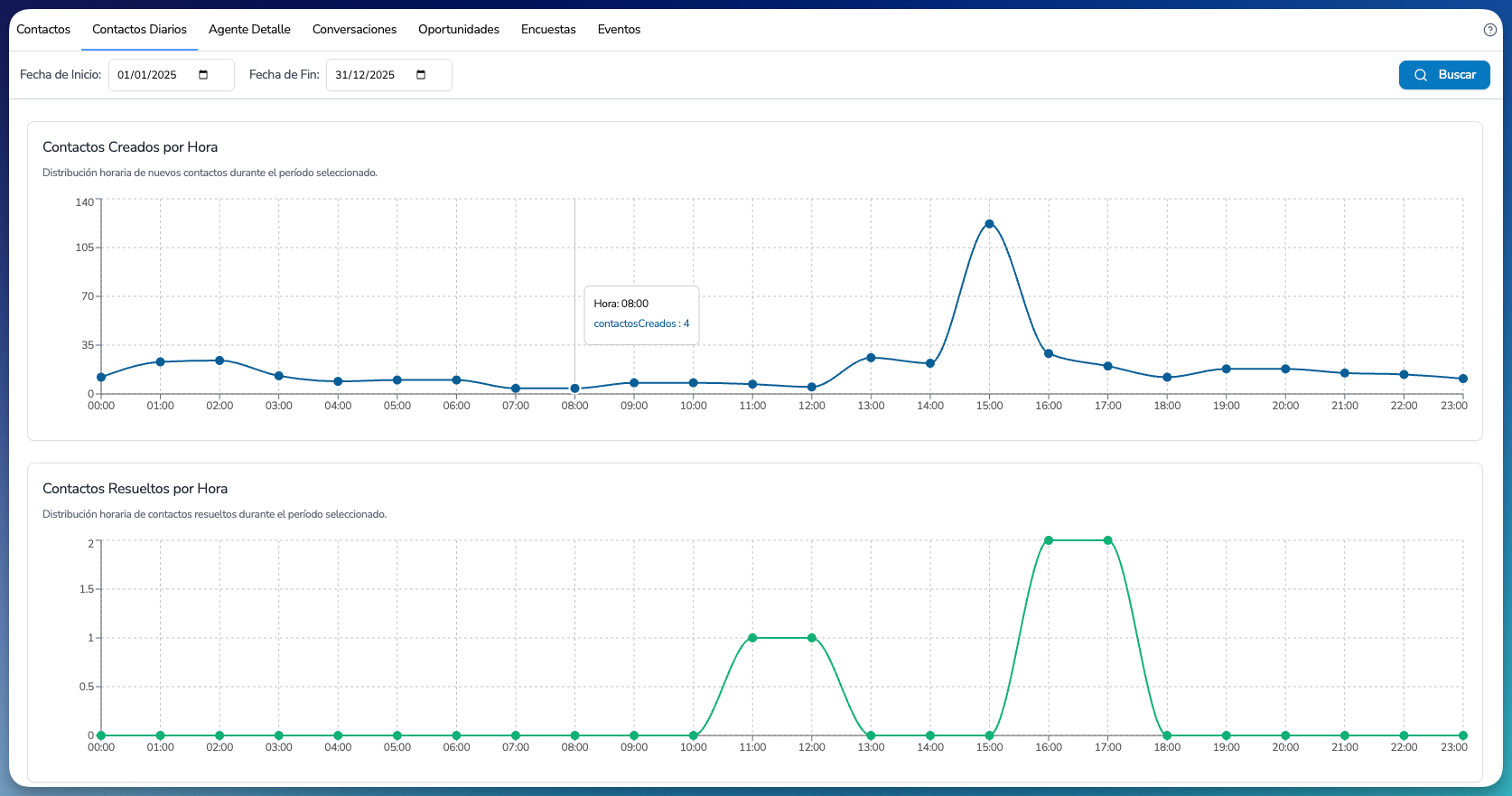Open calendar picker for Fecha de Inicio
This screenshot has height=796, width=1512.
point(203,75)
